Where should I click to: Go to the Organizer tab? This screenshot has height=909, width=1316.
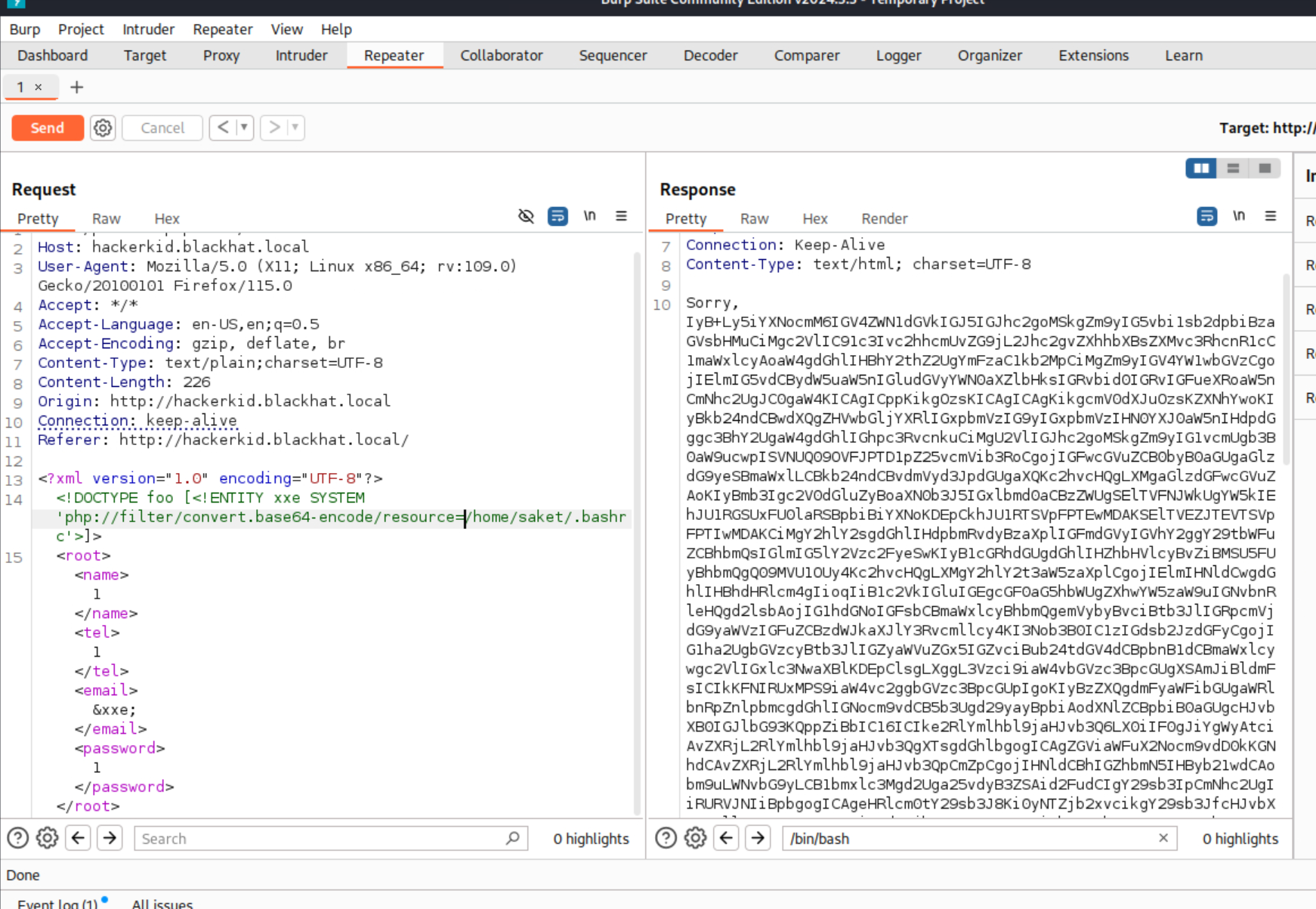pos(990,55)
